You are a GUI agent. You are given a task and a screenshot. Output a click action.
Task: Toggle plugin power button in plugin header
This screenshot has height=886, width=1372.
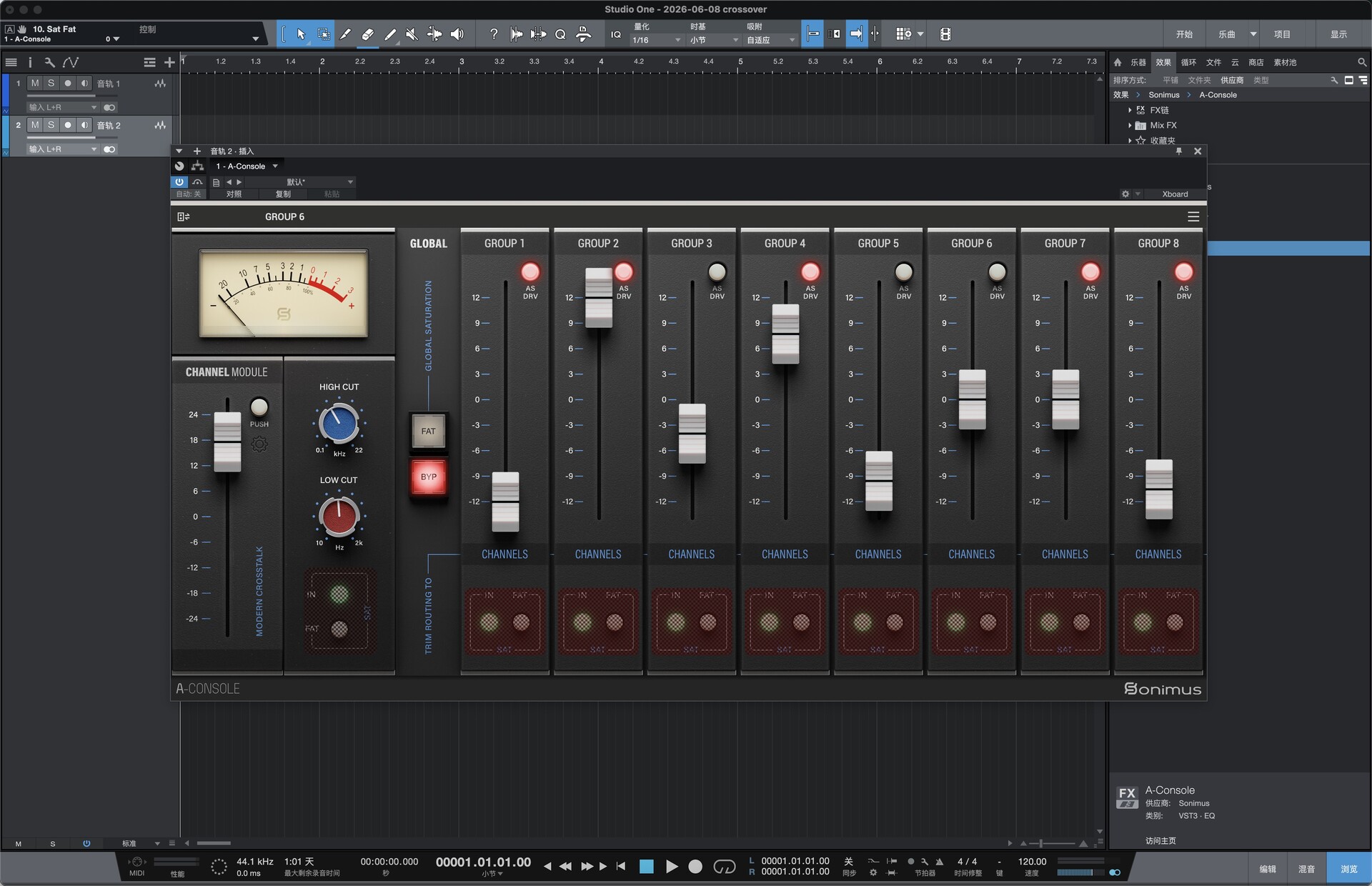tap(179, 182)
